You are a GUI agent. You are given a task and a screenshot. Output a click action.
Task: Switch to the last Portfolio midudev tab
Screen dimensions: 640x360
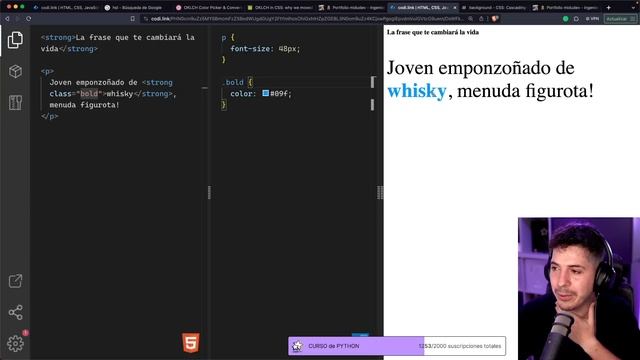point(565,7)
